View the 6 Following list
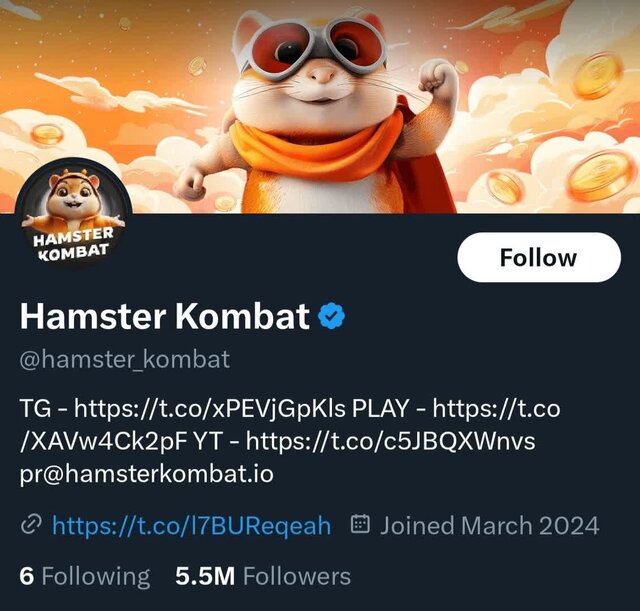 85,576
